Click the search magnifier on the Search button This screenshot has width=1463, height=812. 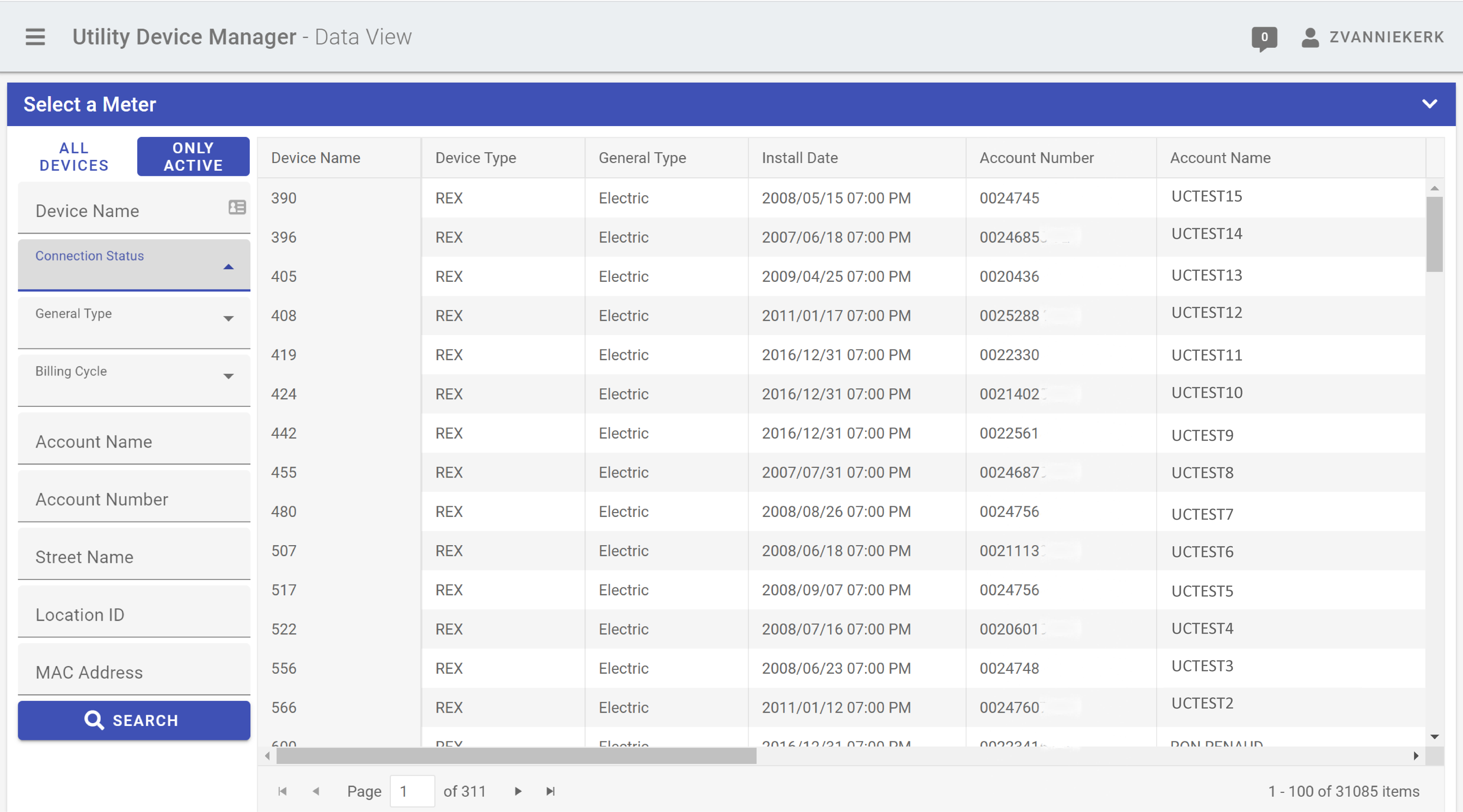click(x=95, y=720)
